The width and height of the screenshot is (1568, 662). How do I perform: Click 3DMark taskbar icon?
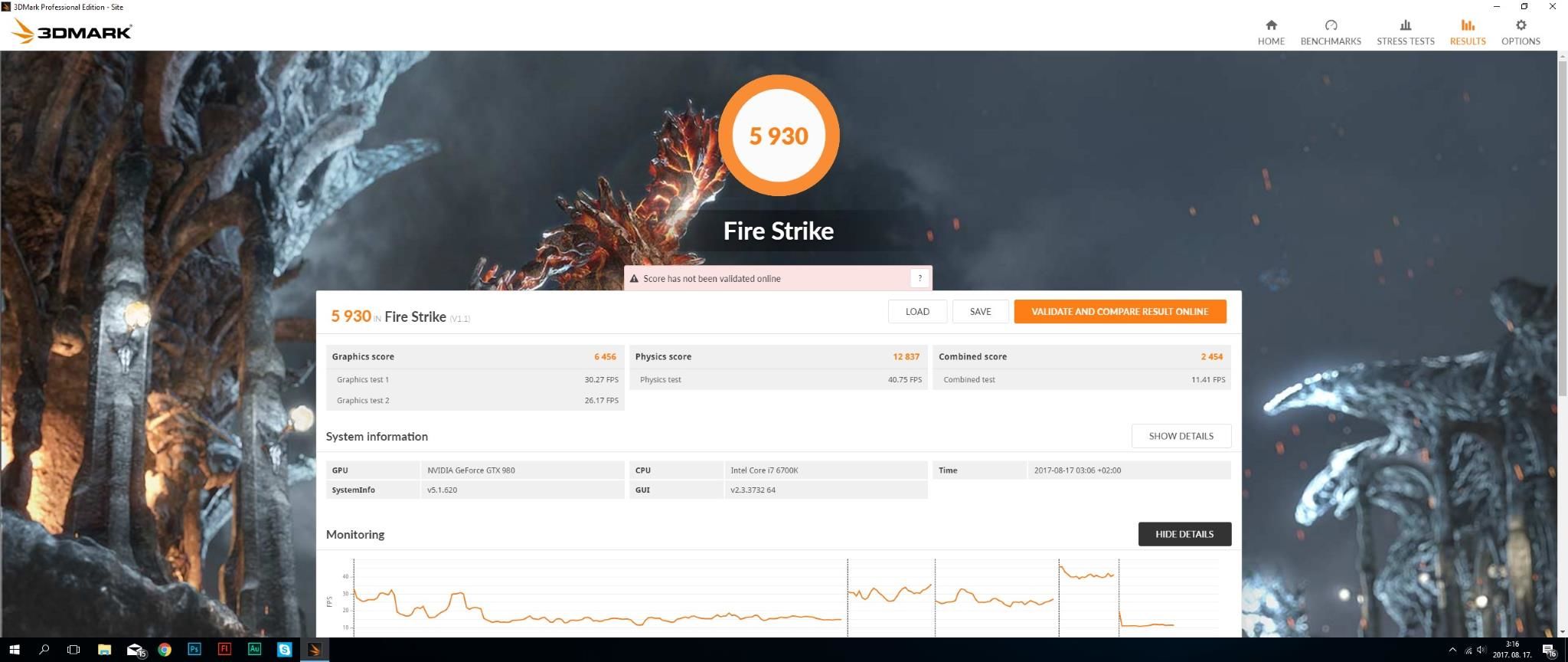[315, 650]
